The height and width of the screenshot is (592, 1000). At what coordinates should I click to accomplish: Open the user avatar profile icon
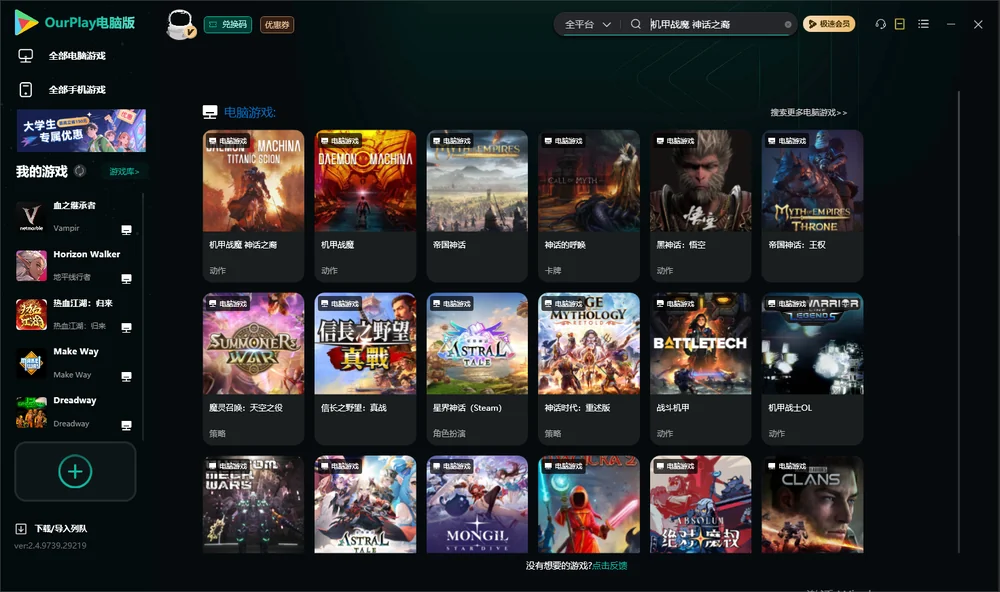coord(180,24)
